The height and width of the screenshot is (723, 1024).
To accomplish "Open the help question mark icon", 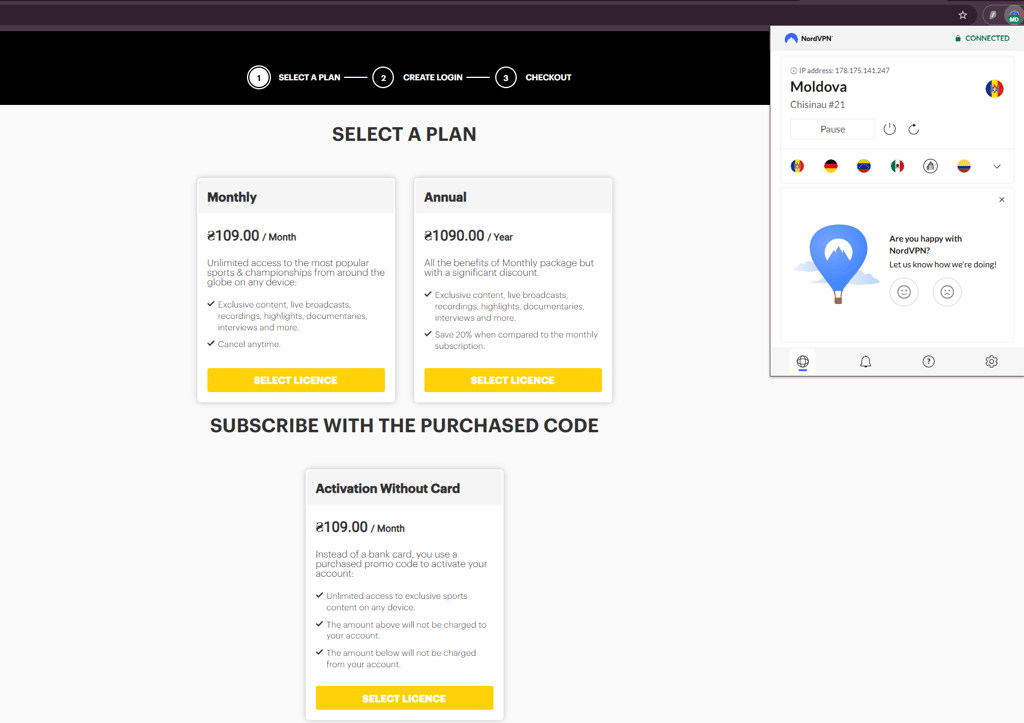I will click(x=929, y=361).
